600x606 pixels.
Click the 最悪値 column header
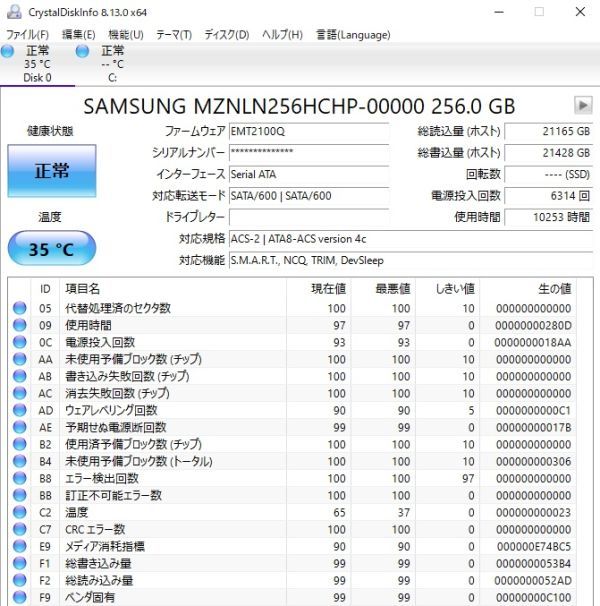(x=383, y=289)
